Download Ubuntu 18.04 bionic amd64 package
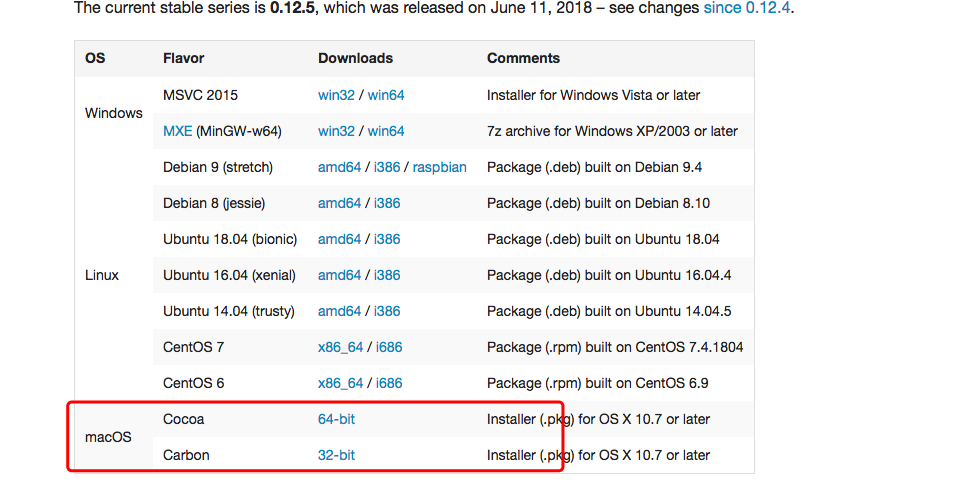 [339, 239]
